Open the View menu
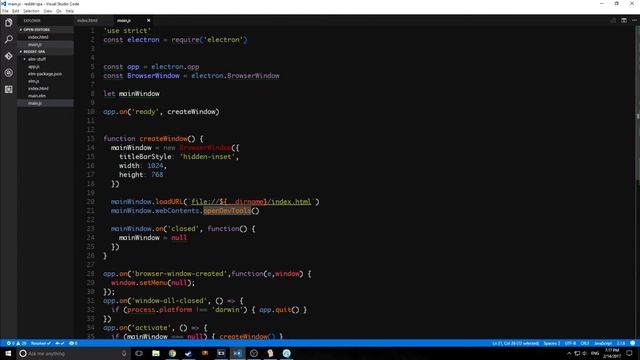The image size is (640, 360). tap(48, 11)
